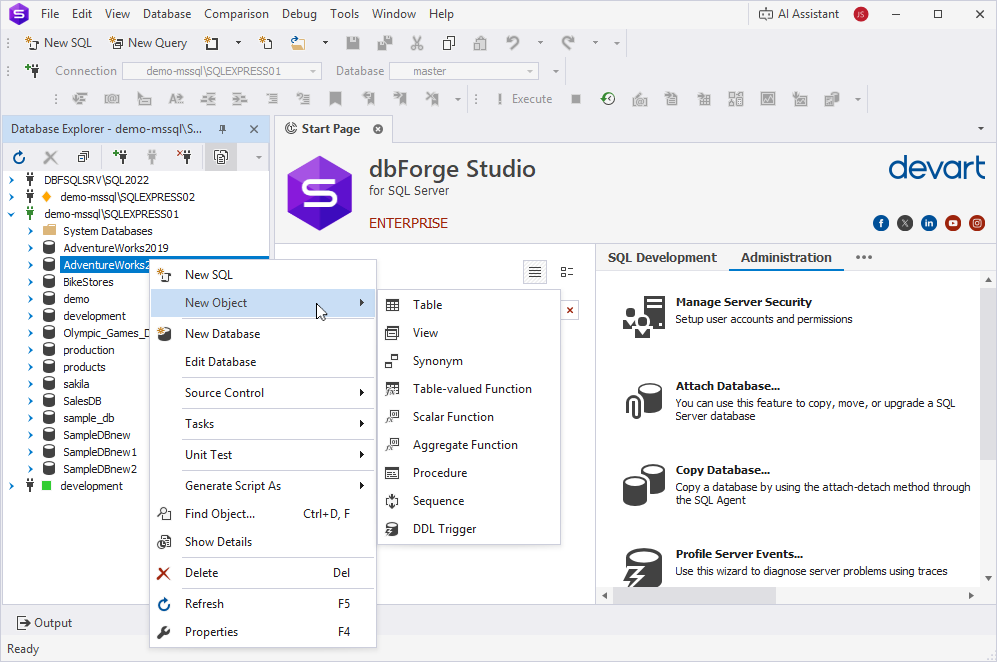Viewport: 997px width, 662px height.
Task: Expand the System Databases folder
Action: click(x=30, y=230)
